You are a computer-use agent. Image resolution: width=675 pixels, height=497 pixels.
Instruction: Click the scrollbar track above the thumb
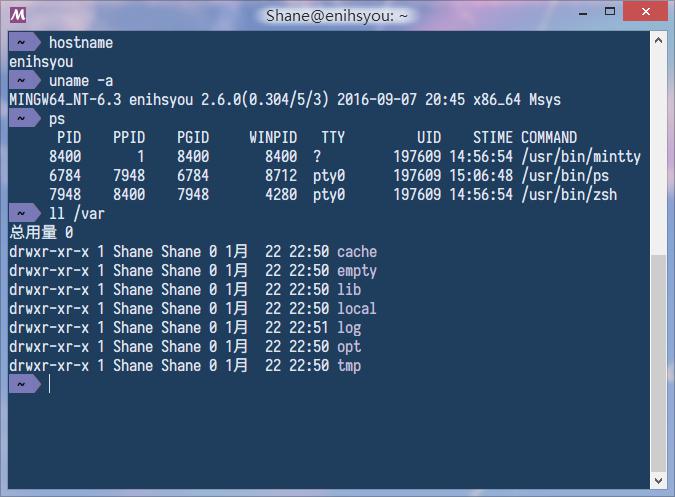pos(658,150)
